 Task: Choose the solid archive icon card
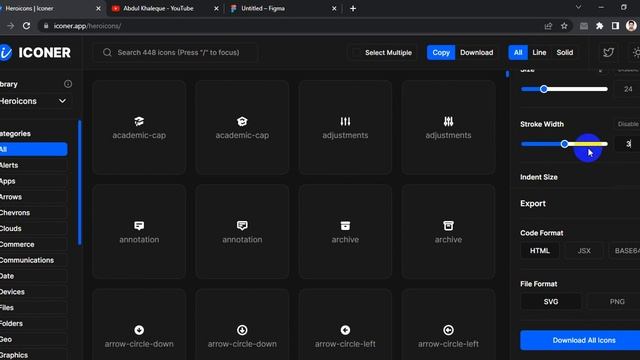tap(345, 232)
